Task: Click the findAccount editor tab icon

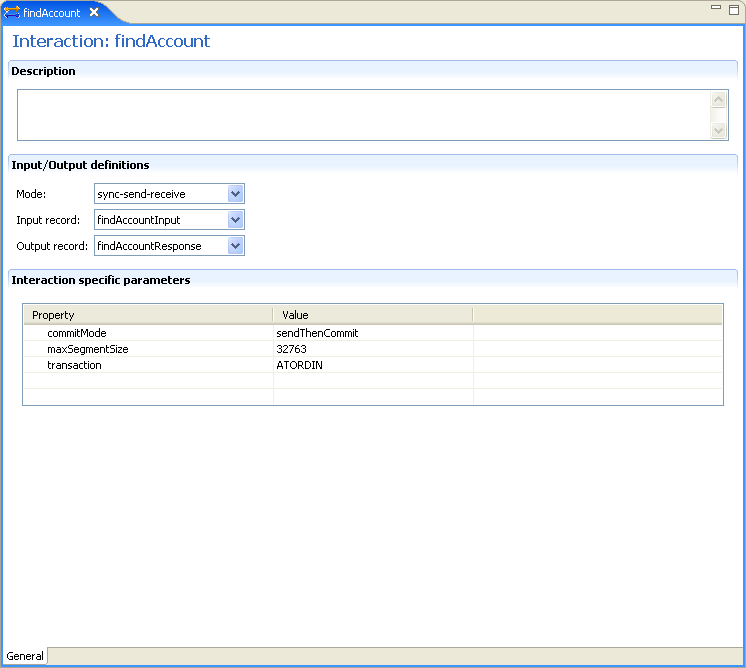Action: click(x=11, y=12)
